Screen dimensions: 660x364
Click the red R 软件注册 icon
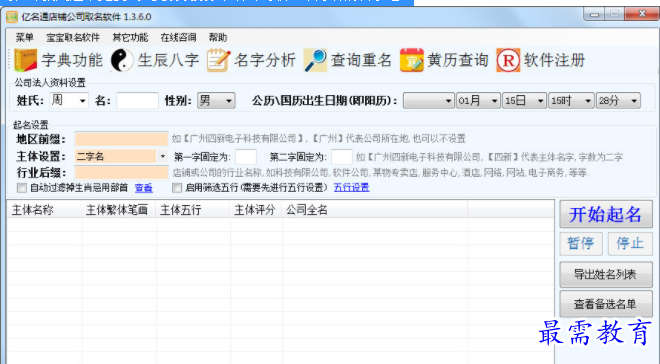[x=508, y=60]
